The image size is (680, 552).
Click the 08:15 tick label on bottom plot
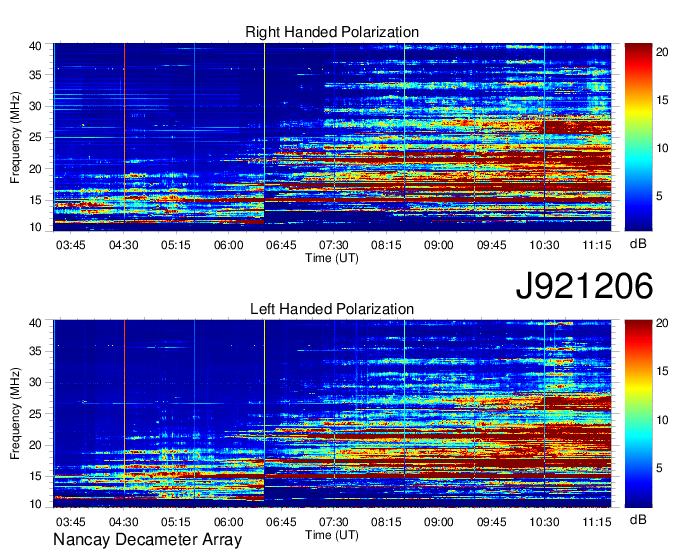386,522
